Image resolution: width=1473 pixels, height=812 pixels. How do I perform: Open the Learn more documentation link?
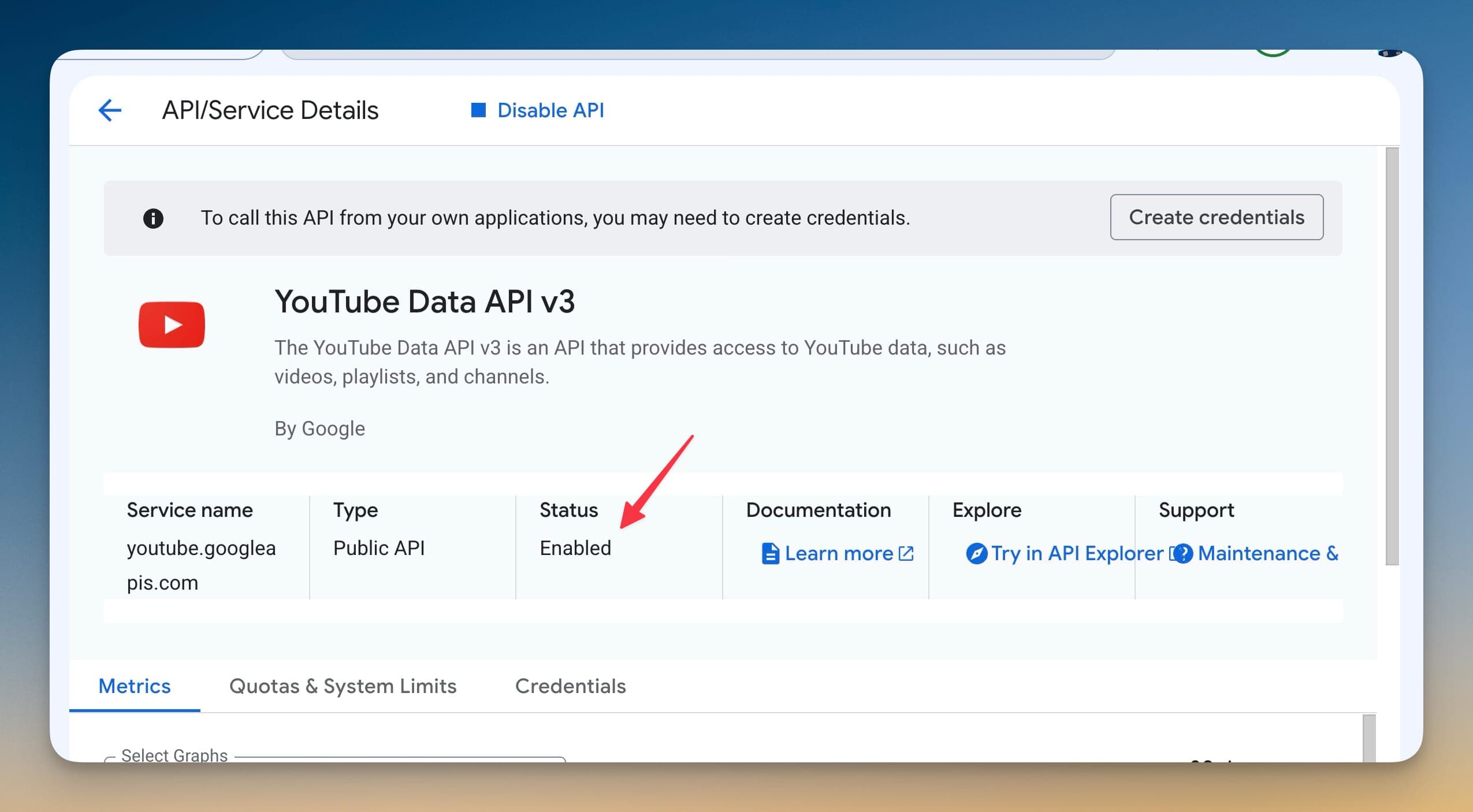(838, 553)
